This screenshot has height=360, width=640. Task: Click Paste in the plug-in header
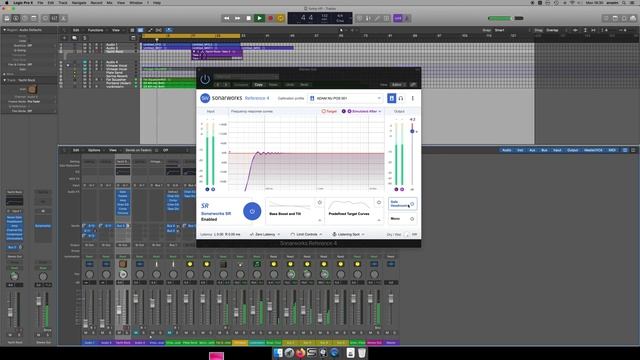point(273,84)
